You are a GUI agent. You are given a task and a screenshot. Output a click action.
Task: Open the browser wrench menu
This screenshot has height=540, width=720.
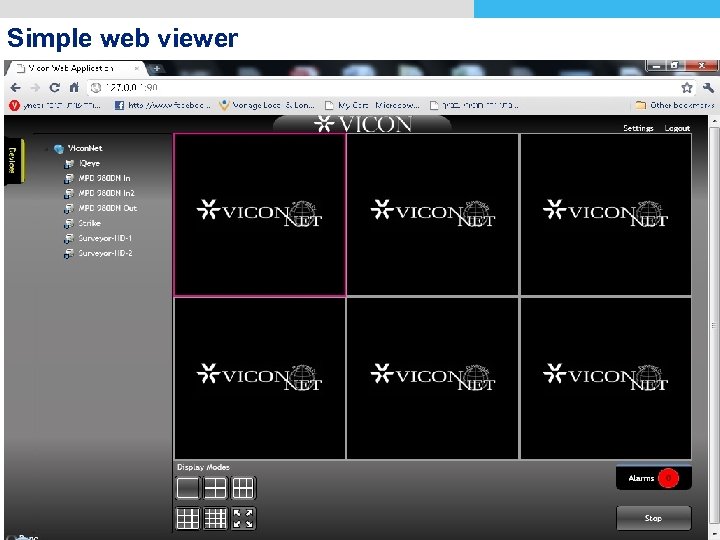708,88
